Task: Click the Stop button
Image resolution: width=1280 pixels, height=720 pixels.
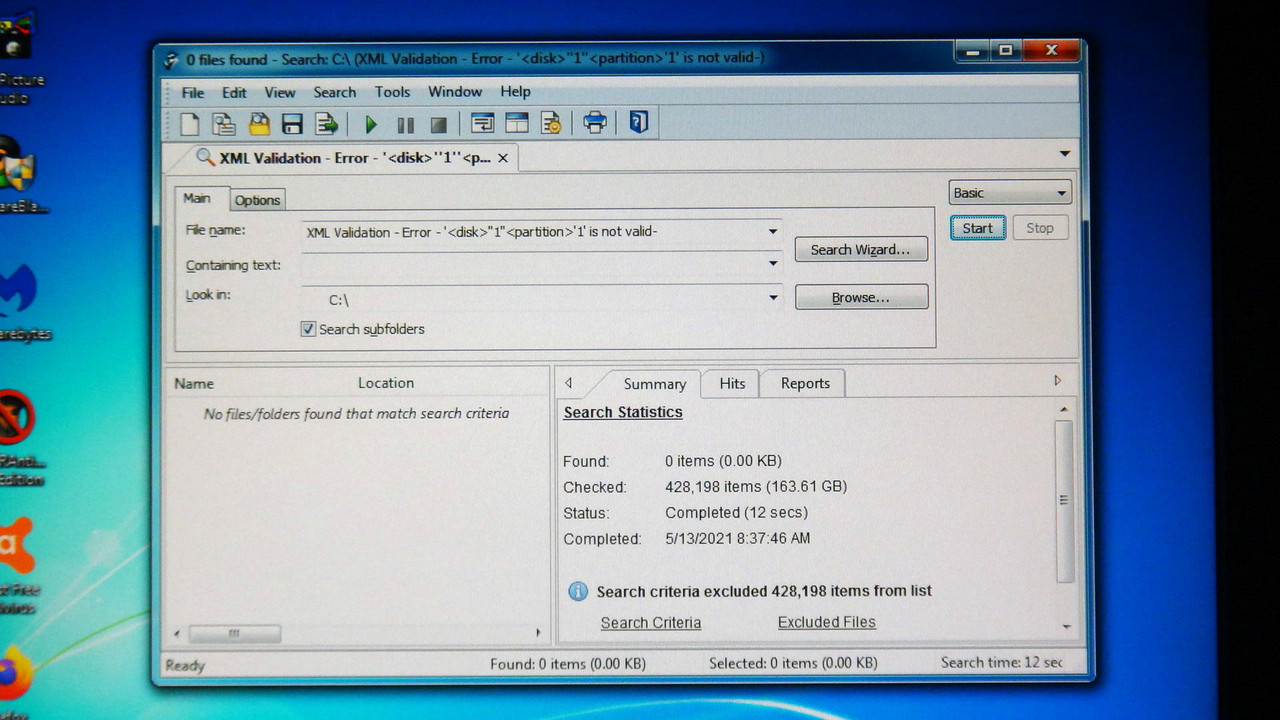Action: [x=1040, y=228]
